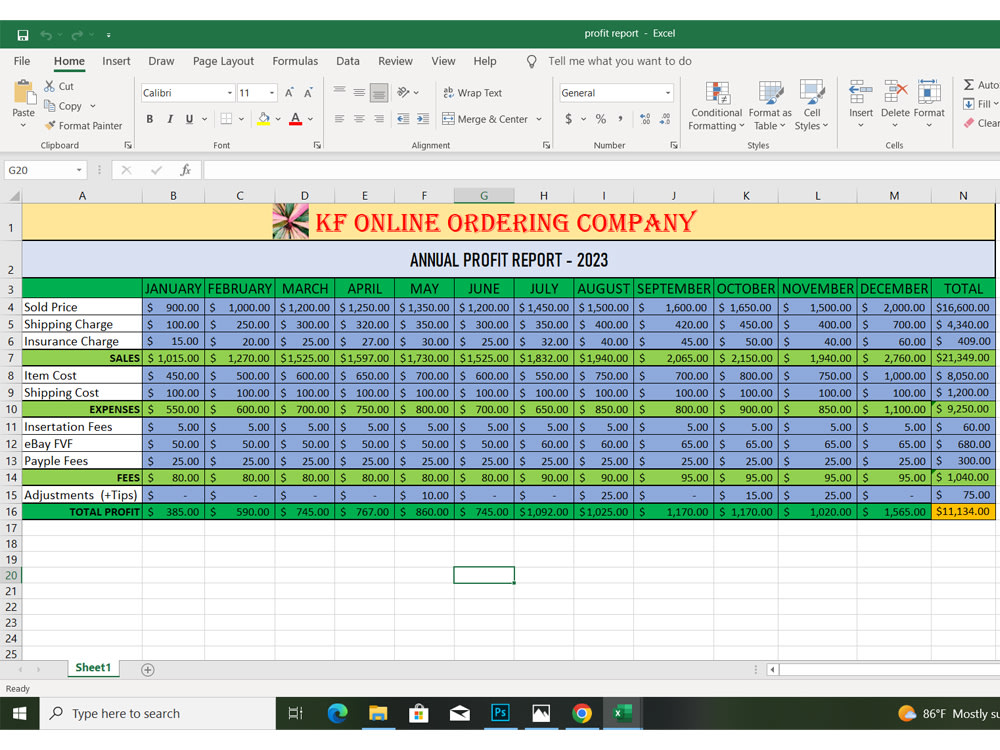
Task: Open the font size dropdown
Action: point(269,91)
